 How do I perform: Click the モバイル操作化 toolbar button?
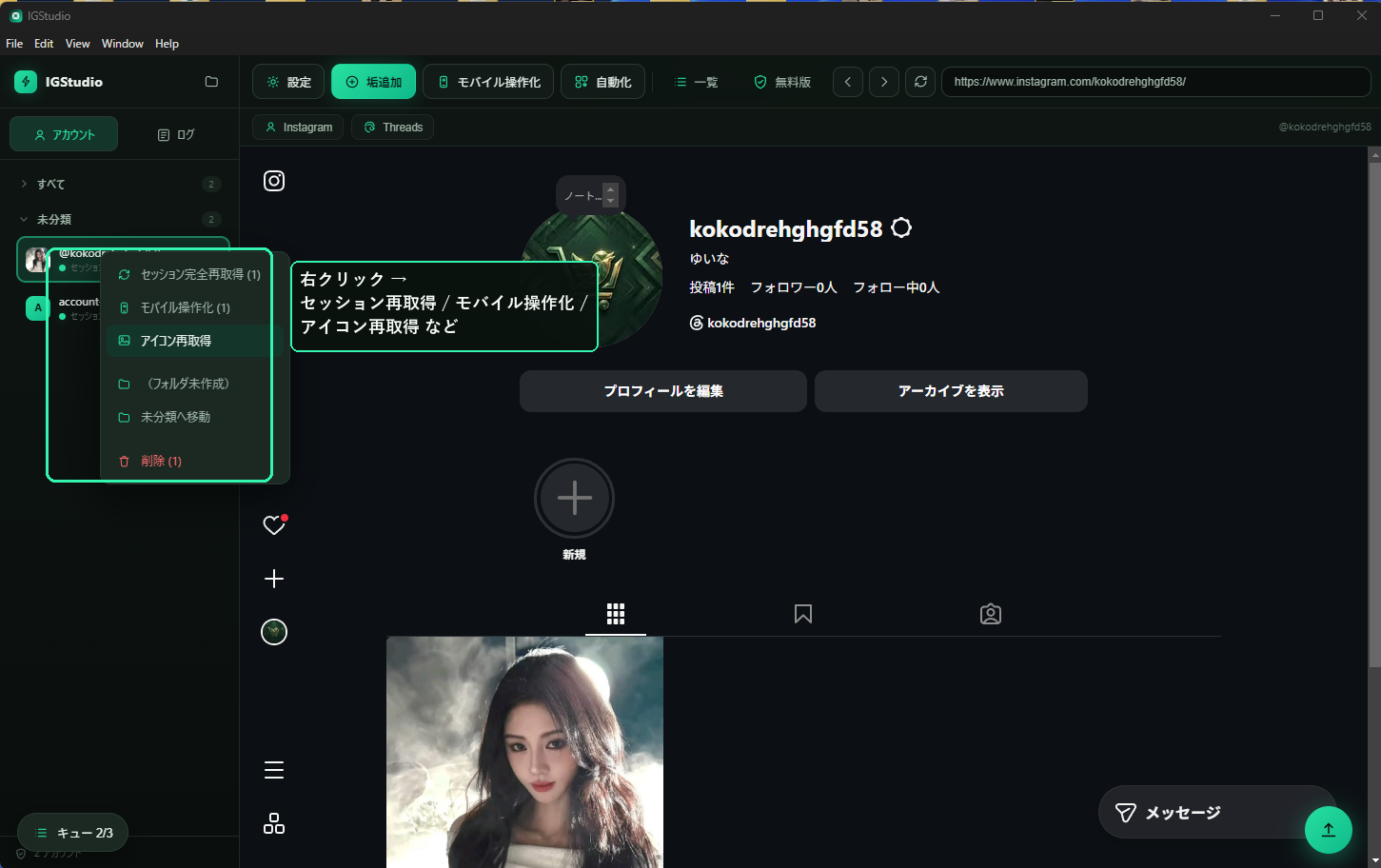[488, 82]
